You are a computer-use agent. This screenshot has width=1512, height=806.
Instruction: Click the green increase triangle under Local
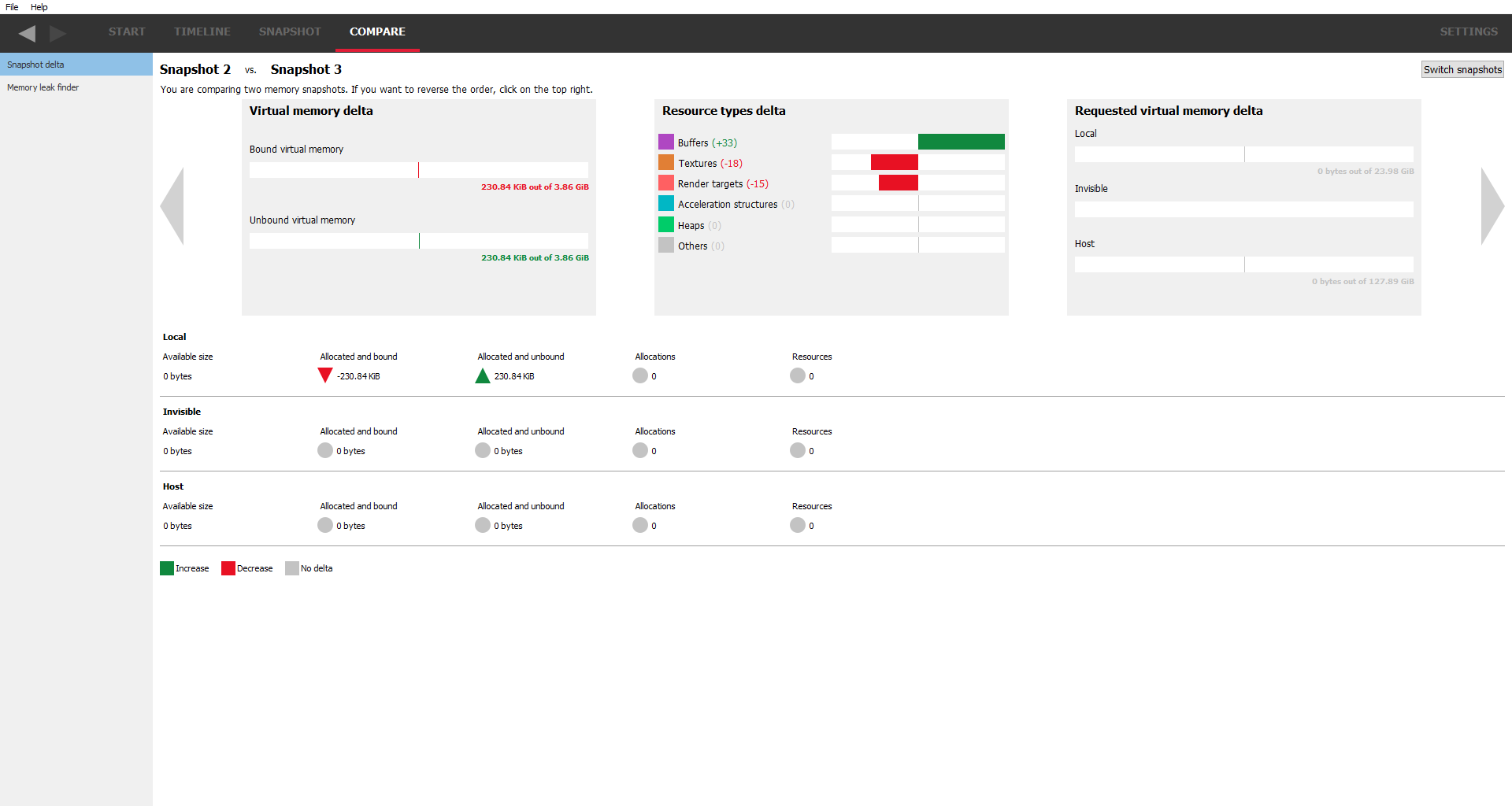coord(483,376)
